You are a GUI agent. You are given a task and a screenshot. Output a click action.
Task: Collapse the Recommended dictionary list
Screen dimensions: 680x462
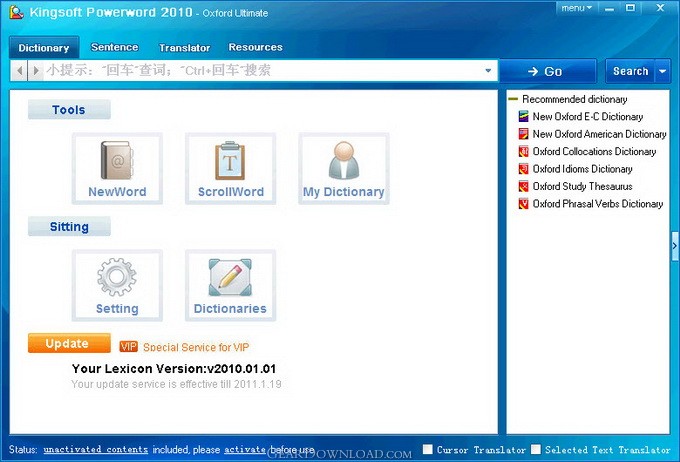[x=513, y=99]
